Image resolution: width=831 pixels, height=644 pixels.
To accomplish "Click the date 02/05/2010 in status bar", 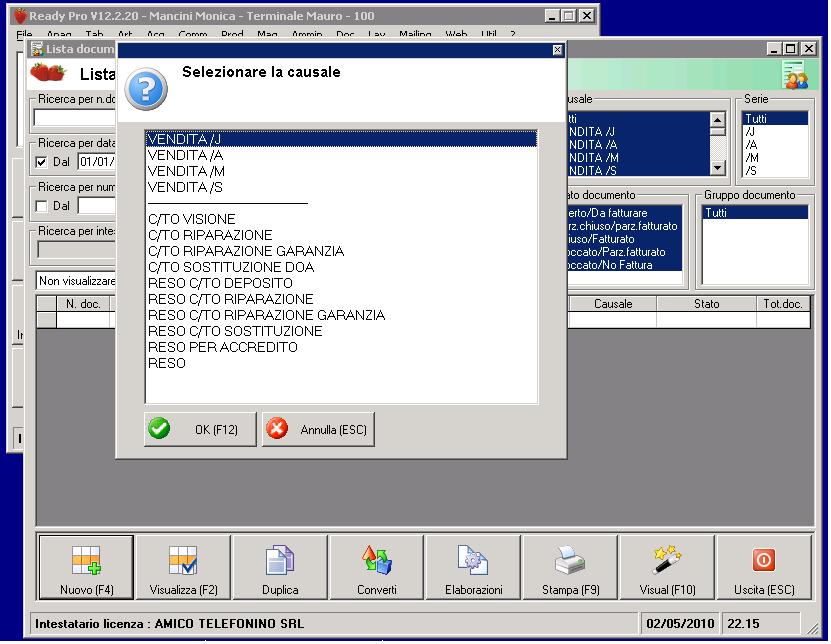I will tap(680, 624).
